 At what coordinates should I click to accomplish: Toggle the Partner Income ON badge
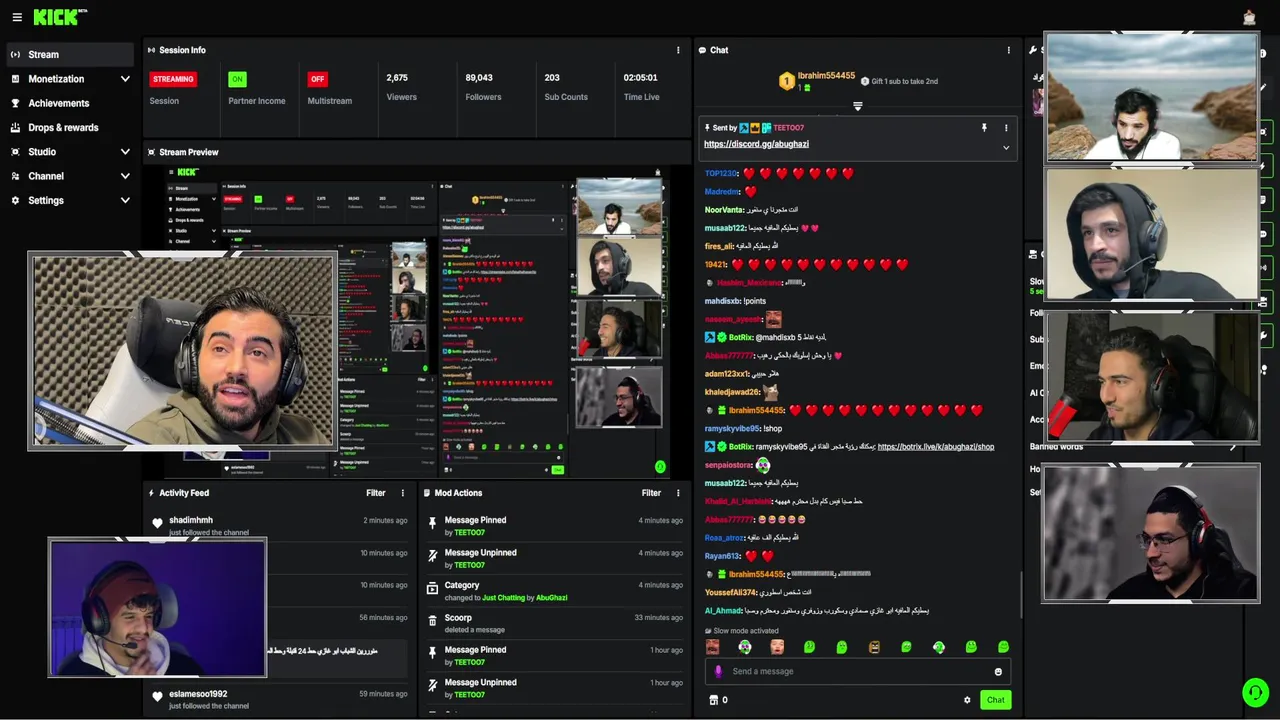pos(237,79)
